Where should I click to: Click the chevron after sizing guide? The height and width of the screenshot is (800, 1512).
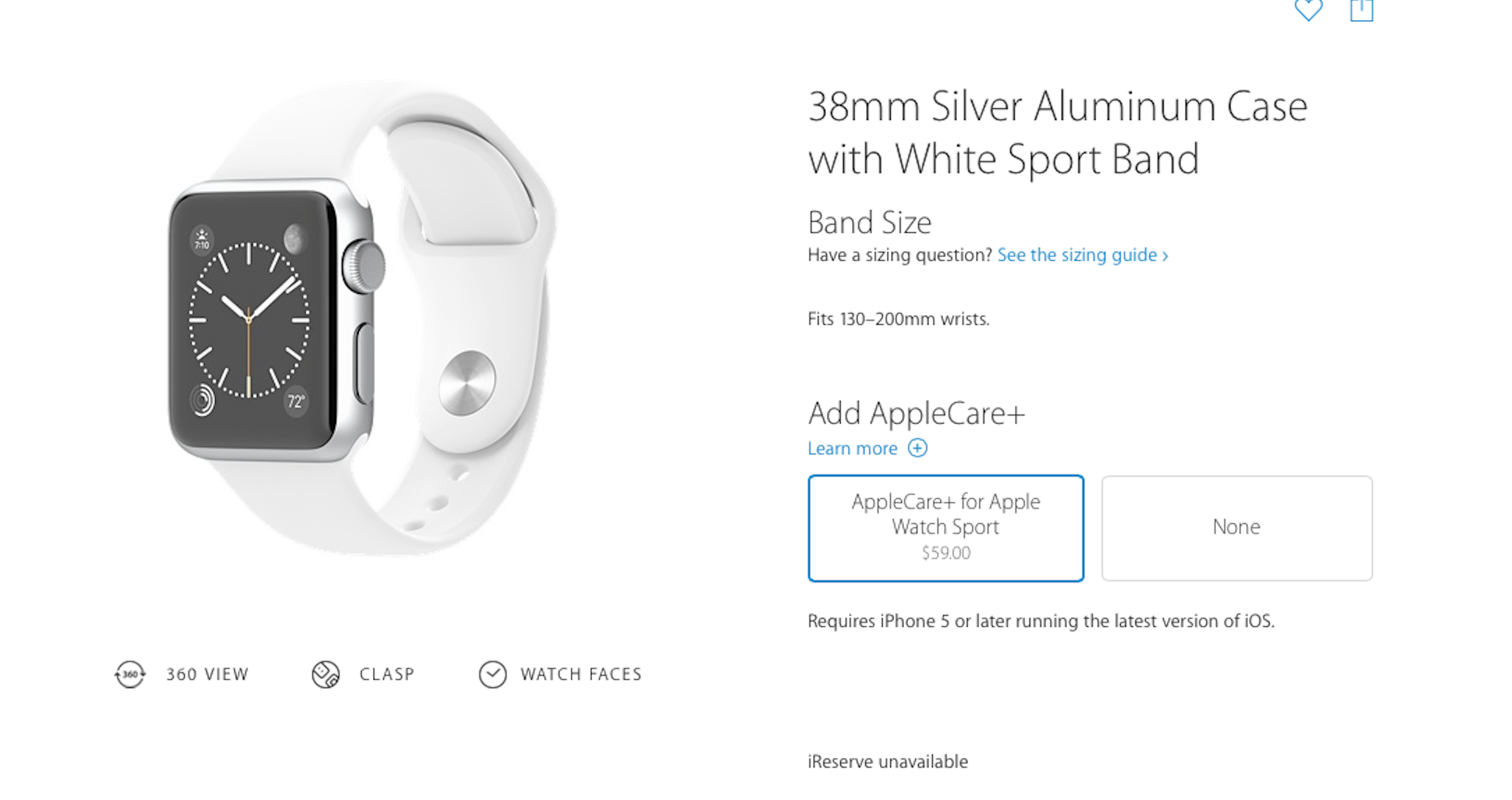(1166, 256)
